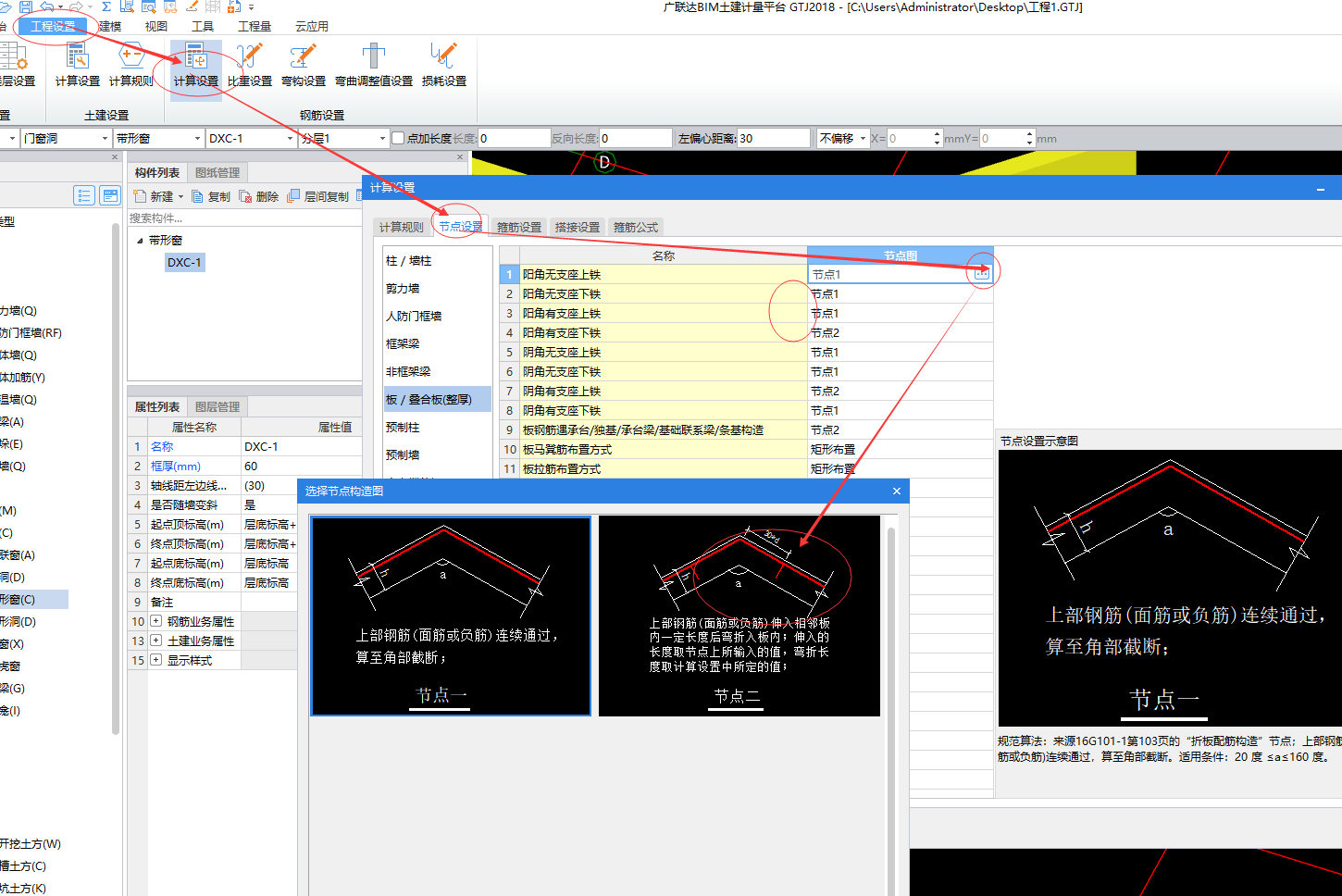Switch to 计算规则 tab in dialog
The image size is (1342, 896).
[401, 227]
